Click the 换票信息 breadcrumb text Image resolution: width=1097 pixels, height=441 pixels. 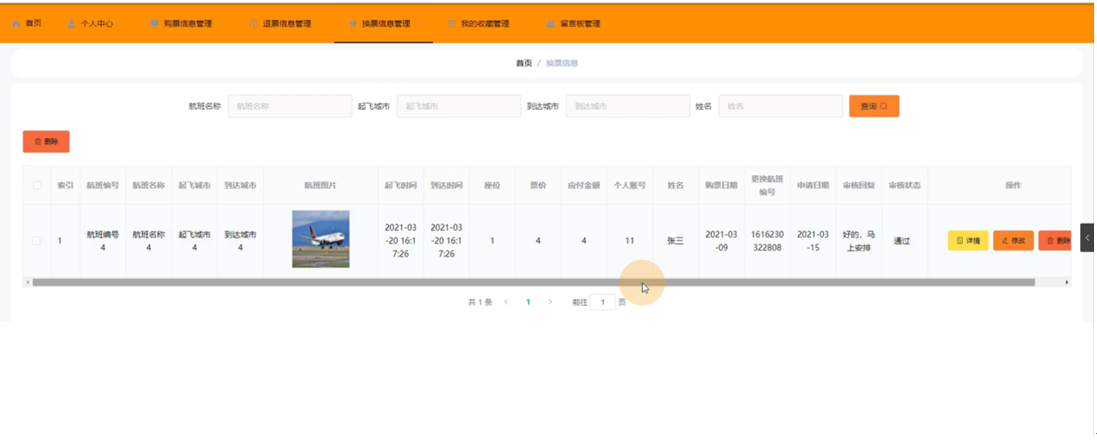click(x=562, y=63)
